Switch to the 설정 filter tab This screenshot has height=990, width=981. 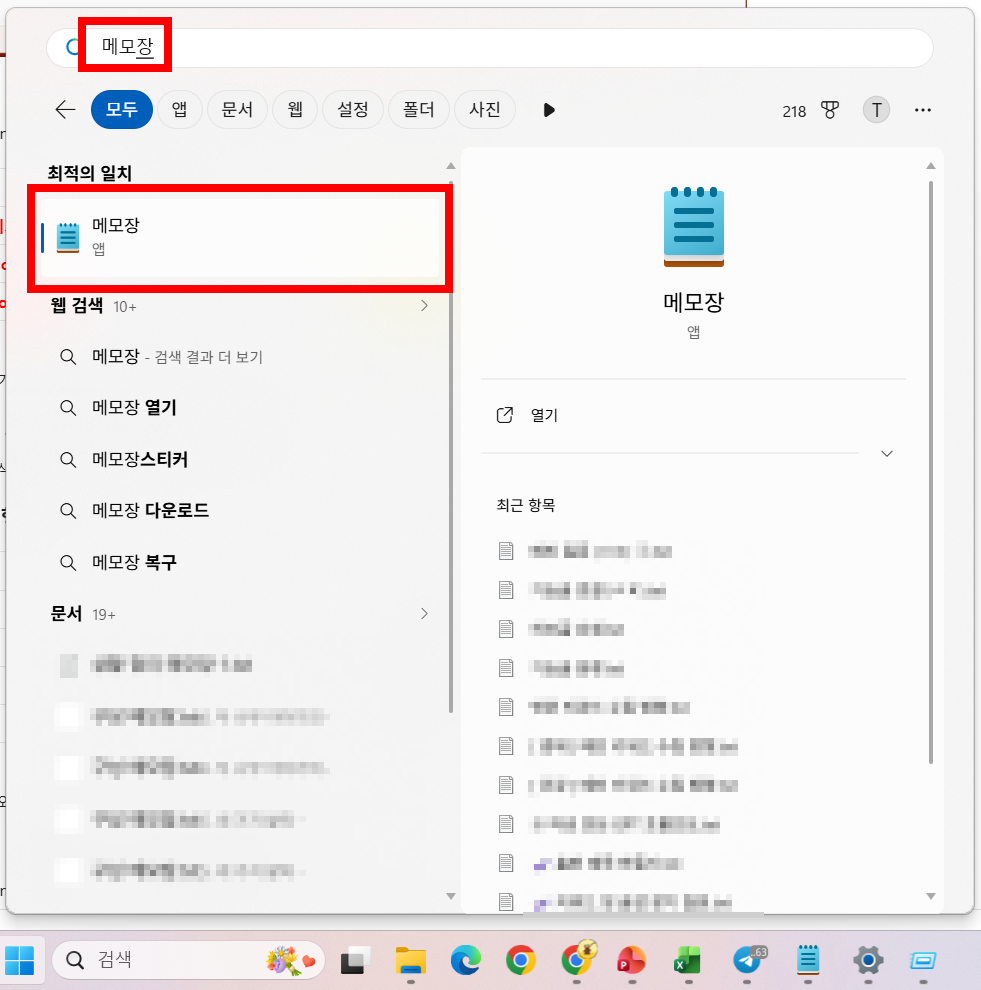(353, 110)
